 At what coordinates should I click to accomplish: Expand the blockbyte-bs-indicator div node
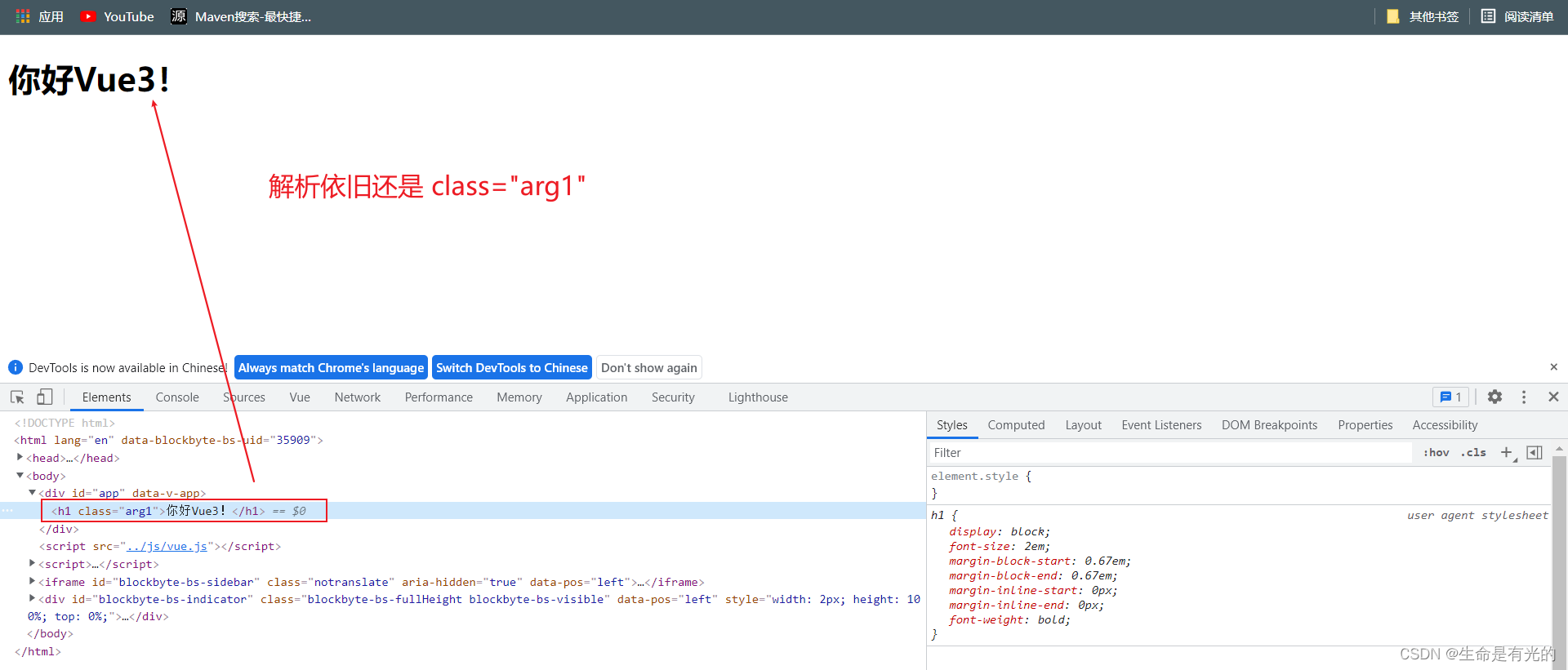(33, 598)
